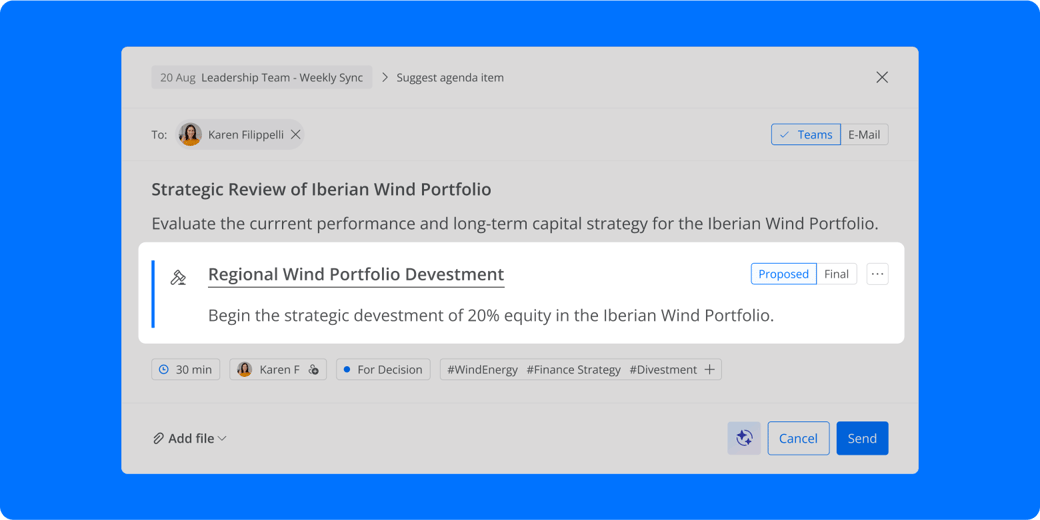
Task: Open the Add file dropdown
Action: 190,438
